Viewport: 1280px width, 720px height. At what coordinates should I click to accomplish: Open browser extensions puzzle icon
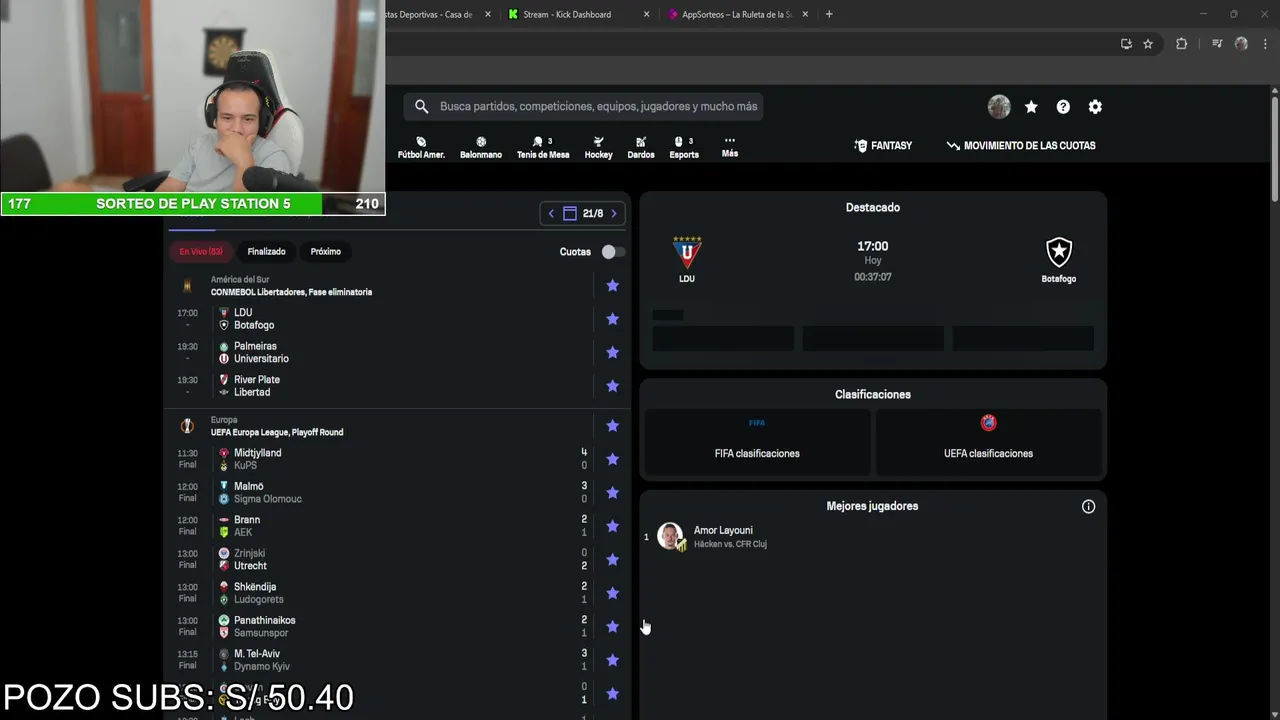[1182, 44]
